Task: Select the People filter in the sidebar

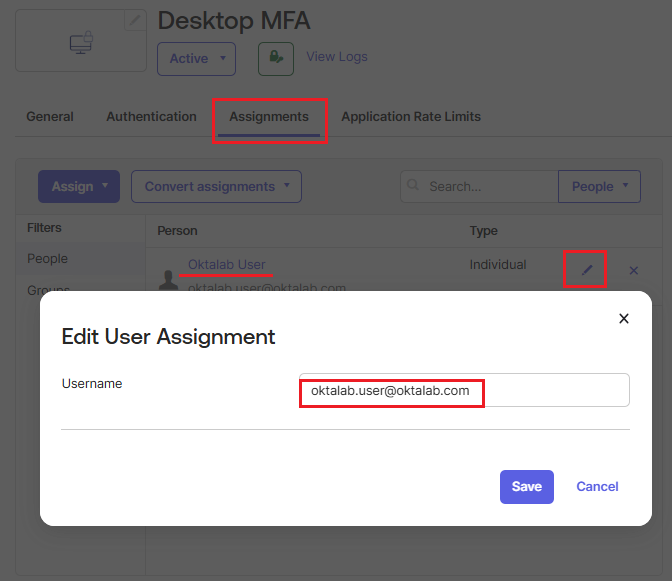Action: tap(48, 259)
